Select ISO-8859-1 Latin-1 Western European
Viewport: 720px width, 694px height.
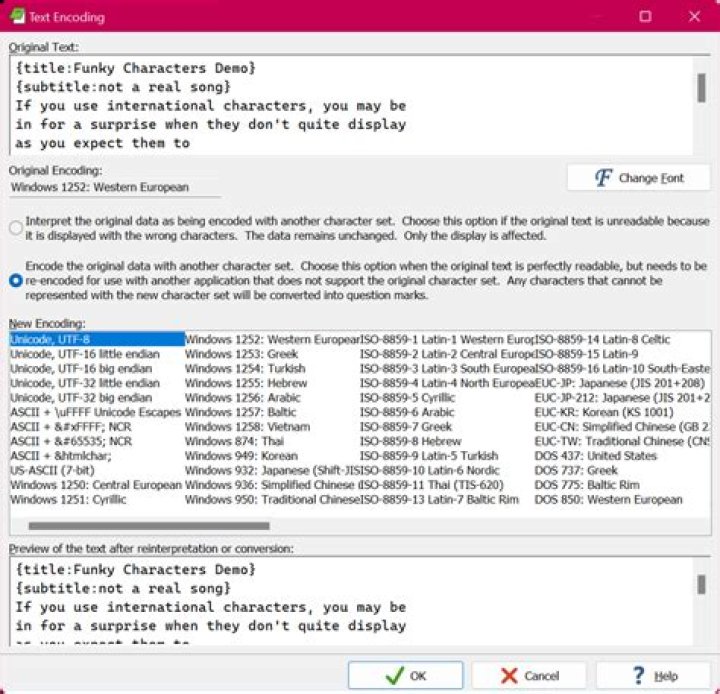[x=447, y=339]
